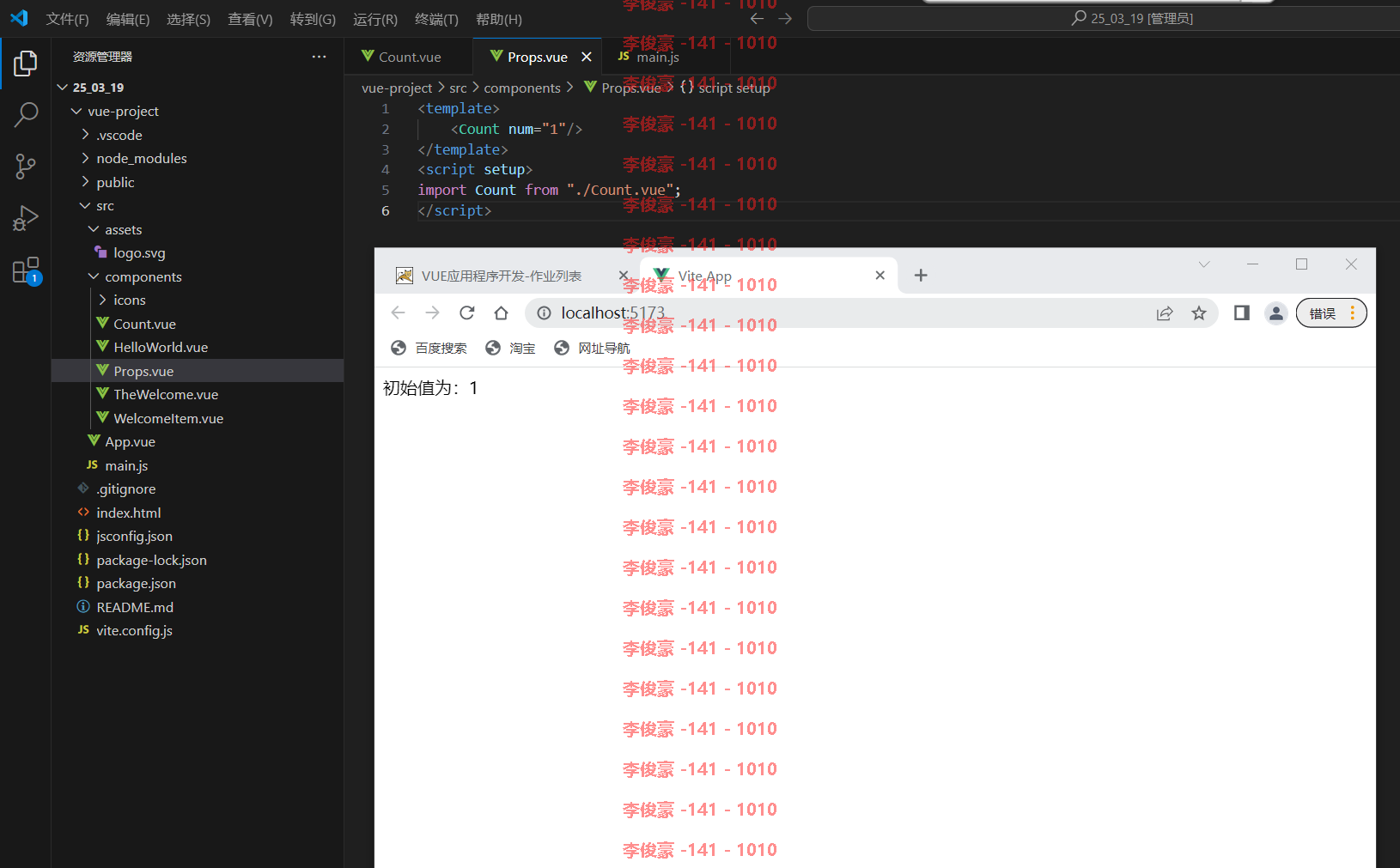Open Count.vue in the file tree
The height and width of the screenshot is (868, 1400).
click(x=198, y=324)
